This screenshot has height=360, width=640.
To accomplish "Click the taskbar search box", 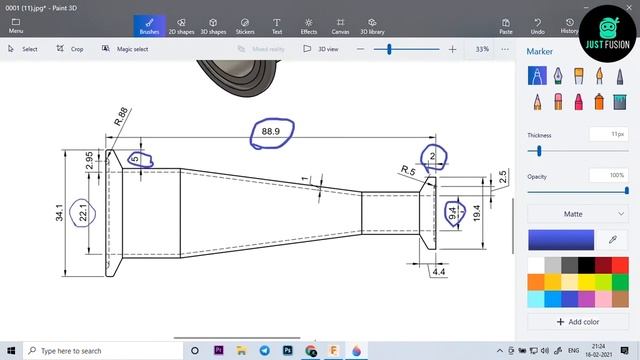I will (103, 351).
